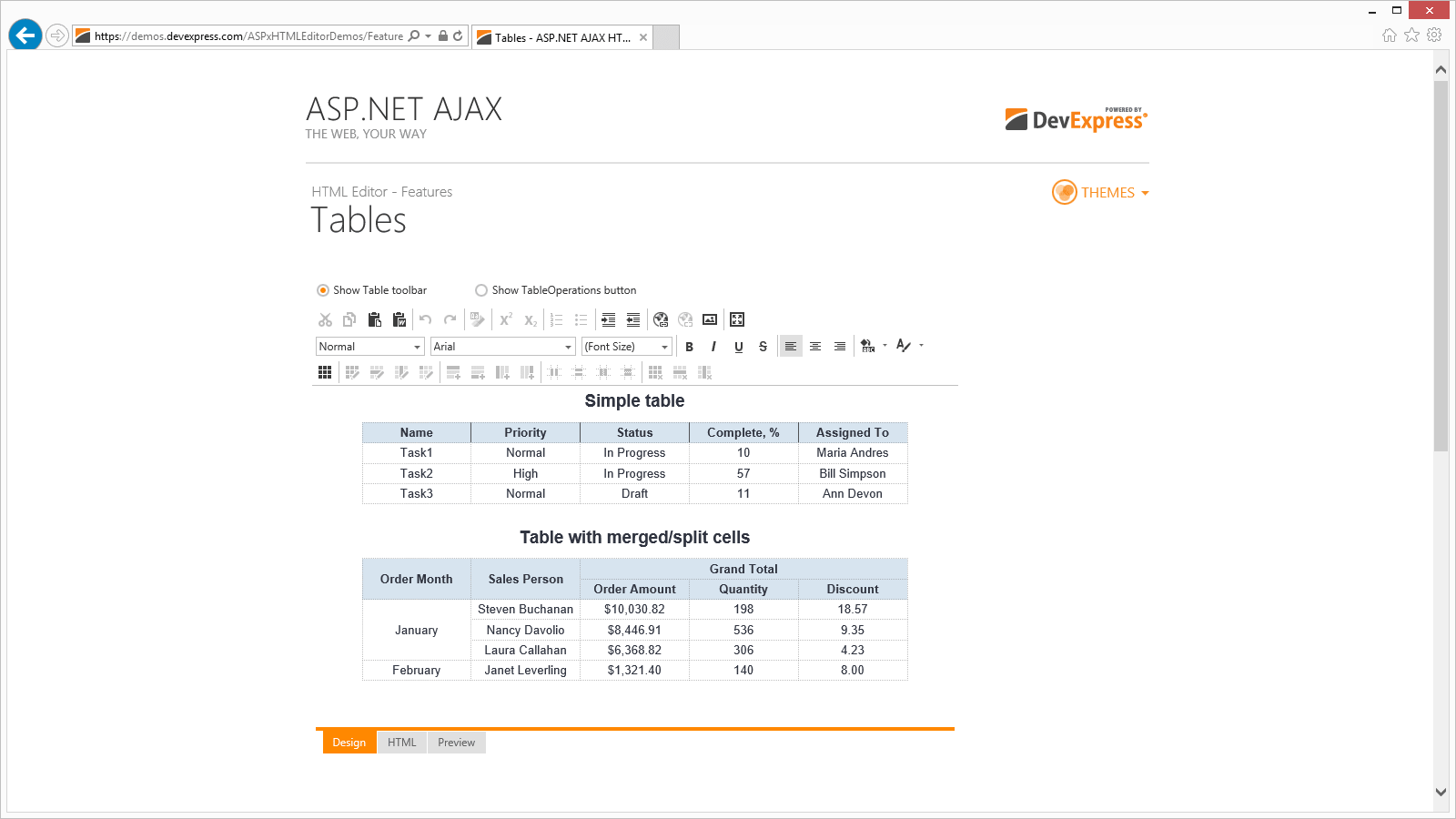
Task: Select Show TableOperations button radio
Action: point(481,290)
